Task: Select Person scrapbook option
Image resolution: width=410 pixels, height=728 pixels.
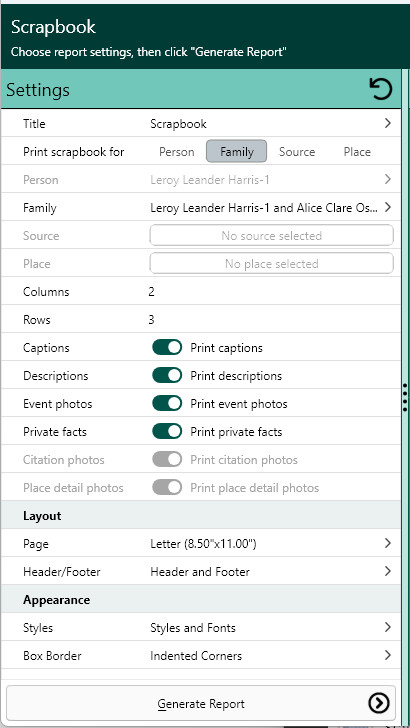Action: point(176,152)
